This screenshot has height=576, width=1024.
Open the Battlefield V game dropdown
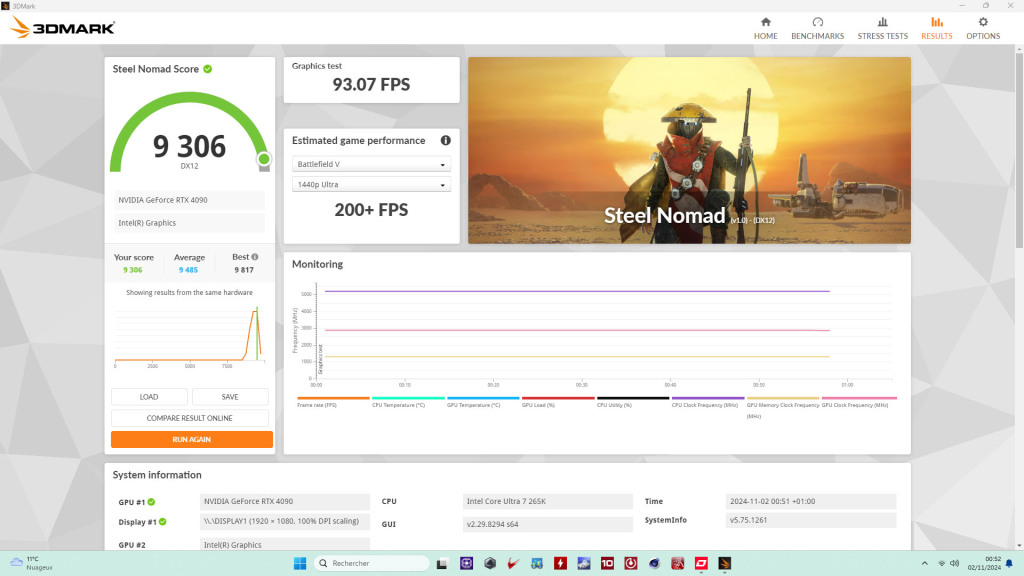371,164
